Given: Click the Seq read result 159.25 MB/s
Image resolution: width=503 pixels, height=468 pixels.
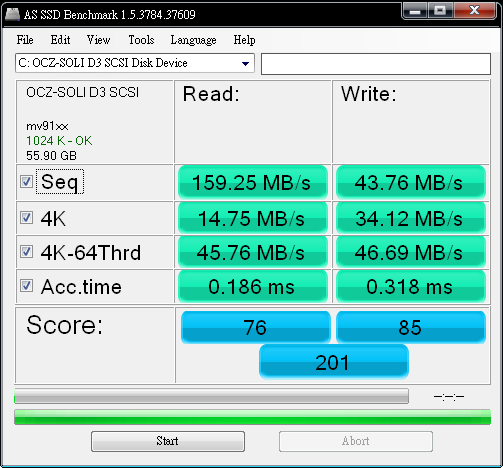Looking at the screenshot, I should coord(253,183).
